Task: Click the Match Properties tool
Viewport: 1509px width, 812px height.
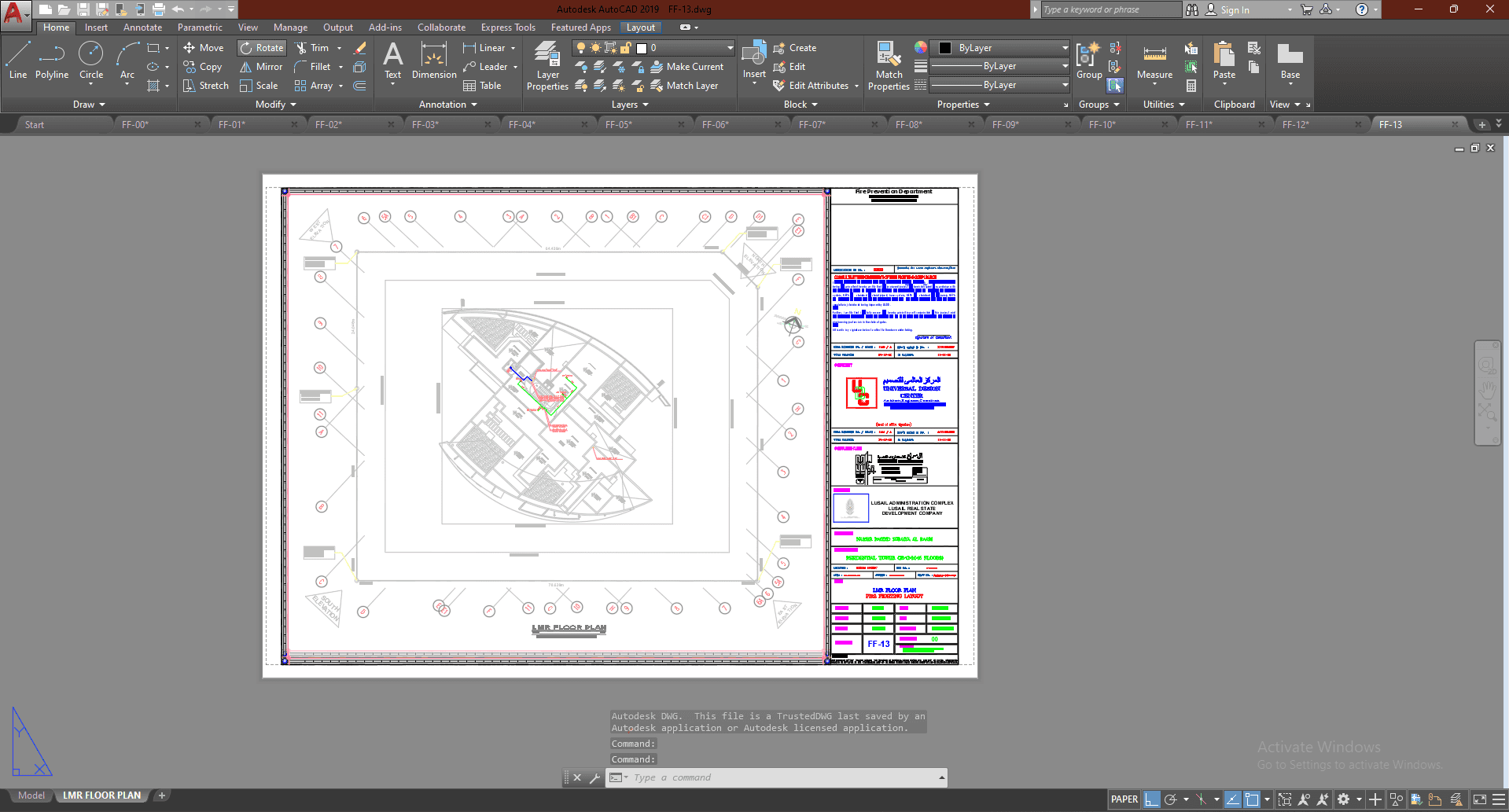Action: pos(889,66)
